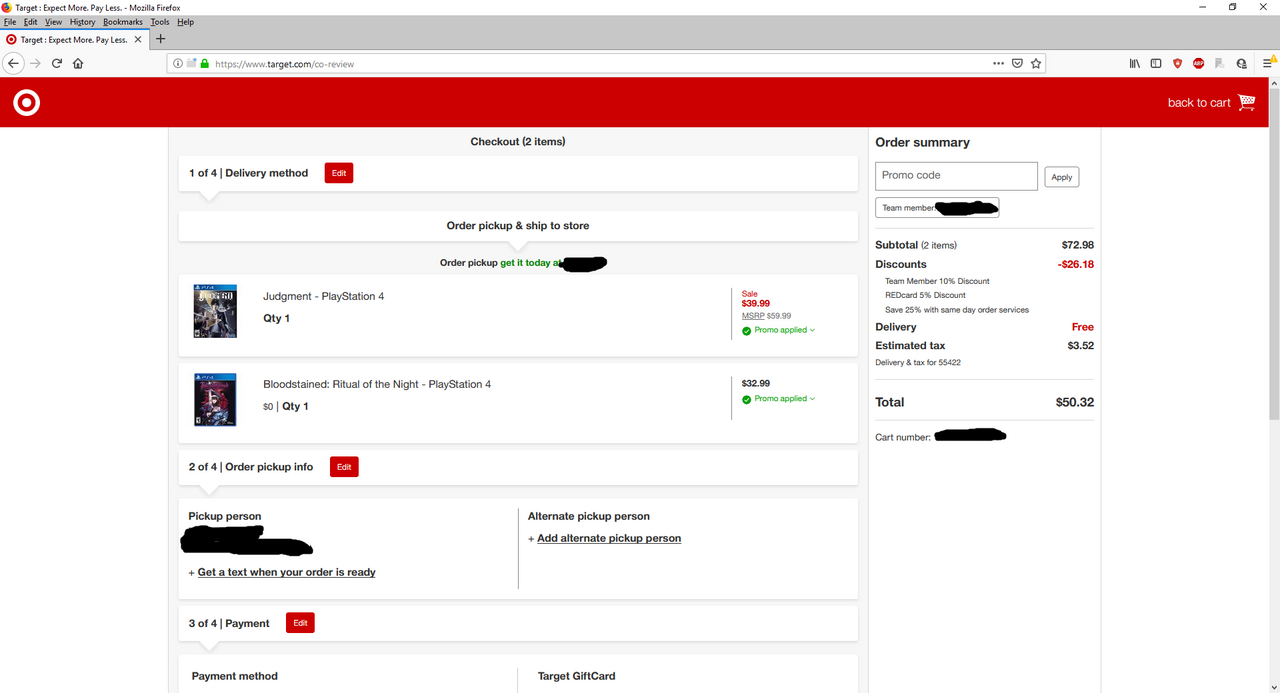Edit the Delivery method section

click(339, 173)
